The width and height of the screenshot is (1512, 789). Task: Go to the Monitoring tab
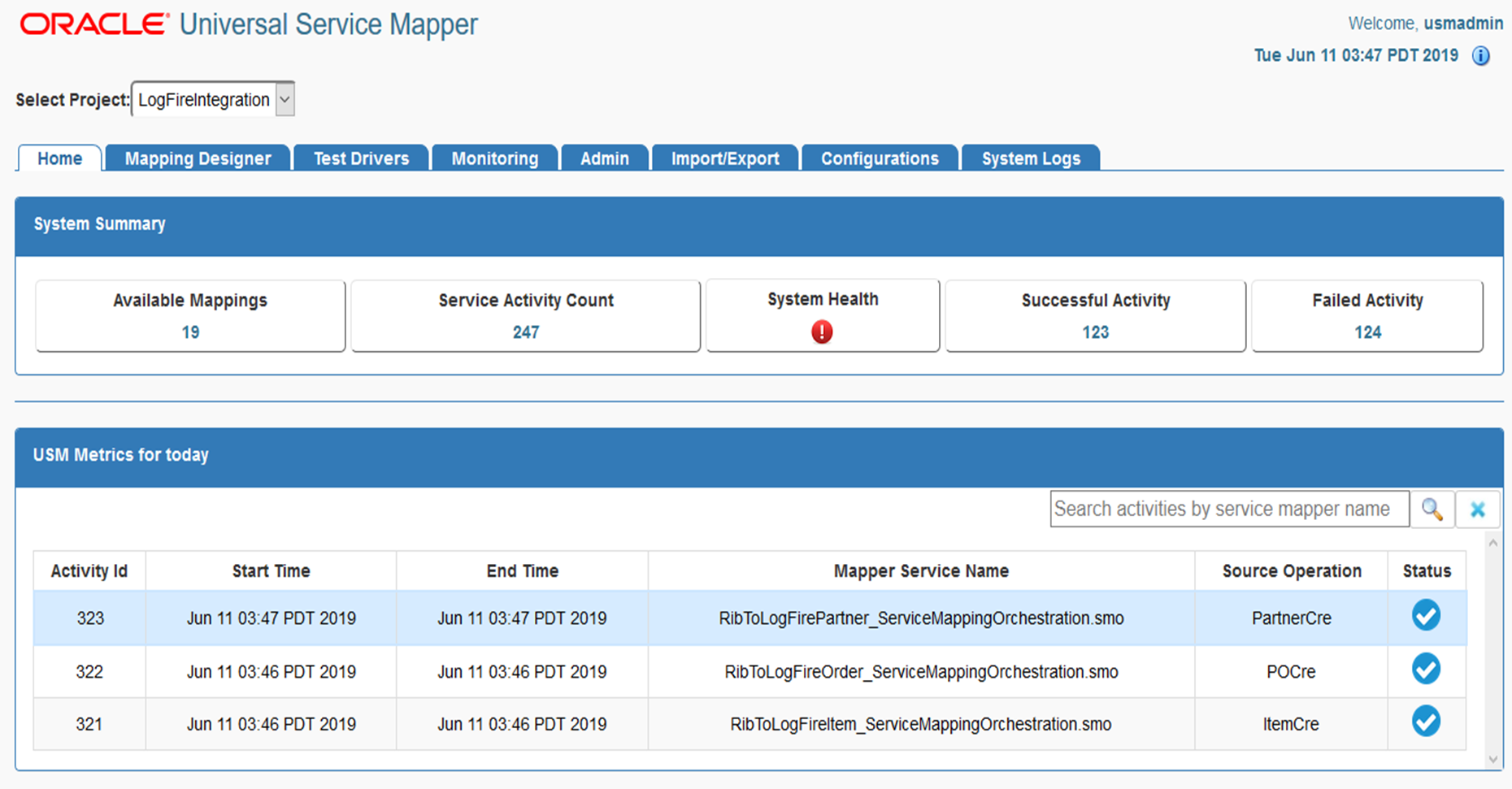coord(495,158)
